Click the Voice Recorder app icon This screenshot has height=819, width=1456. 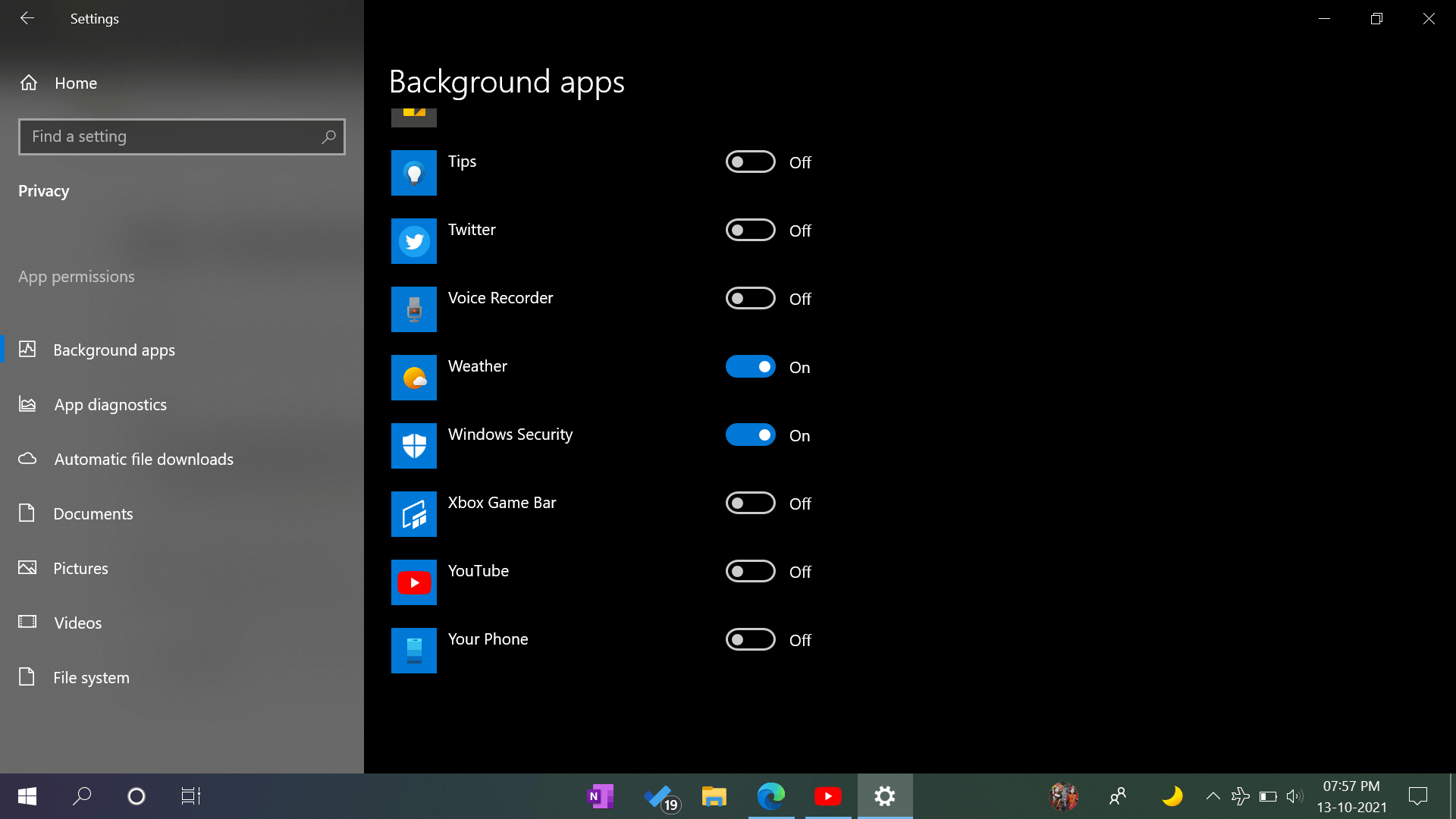(413, 309)
